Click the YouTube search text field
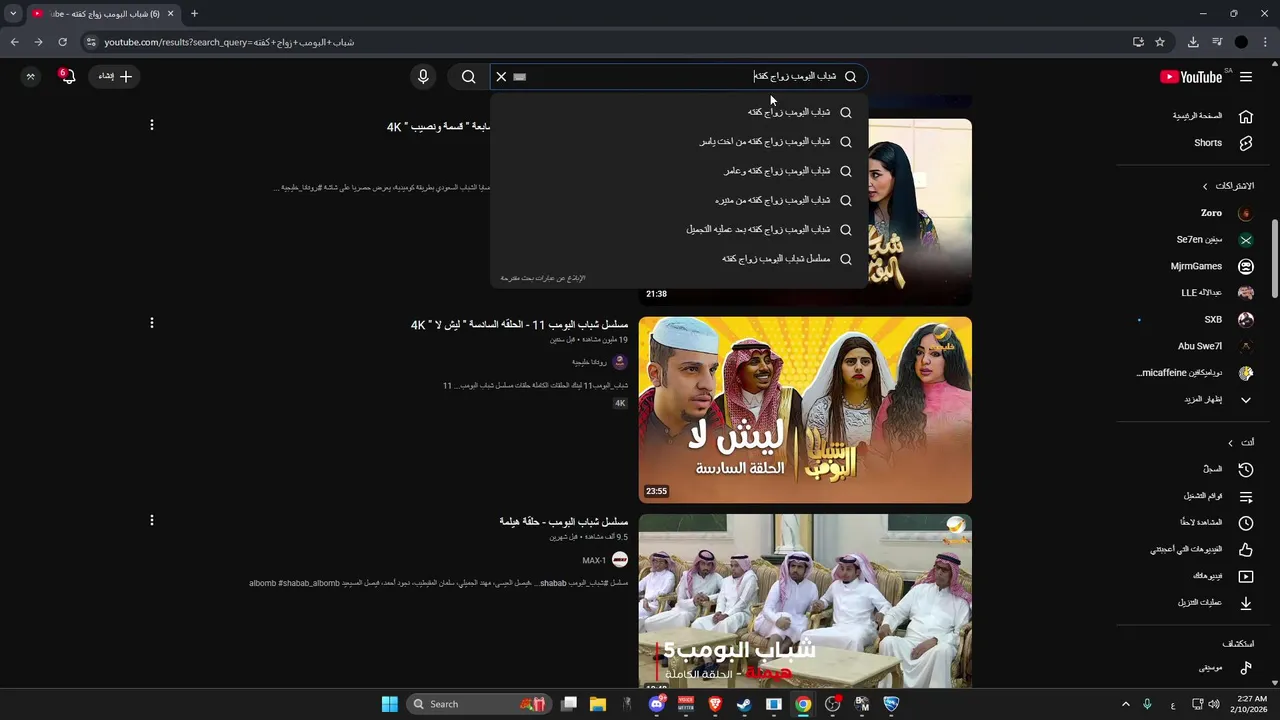This screenshot has width=1280, height=720. coord(680,77)
